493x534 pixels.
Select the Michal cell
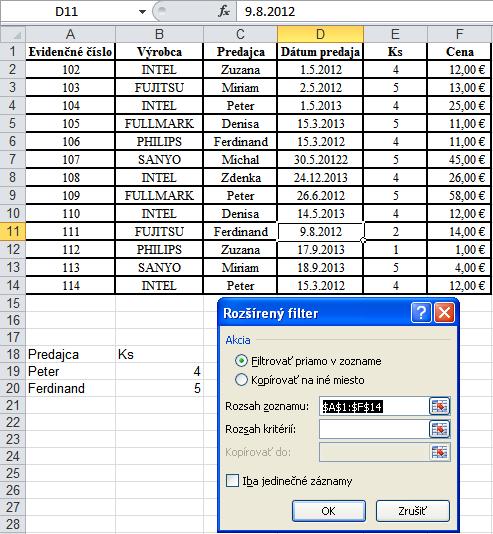tap(240, 160)
